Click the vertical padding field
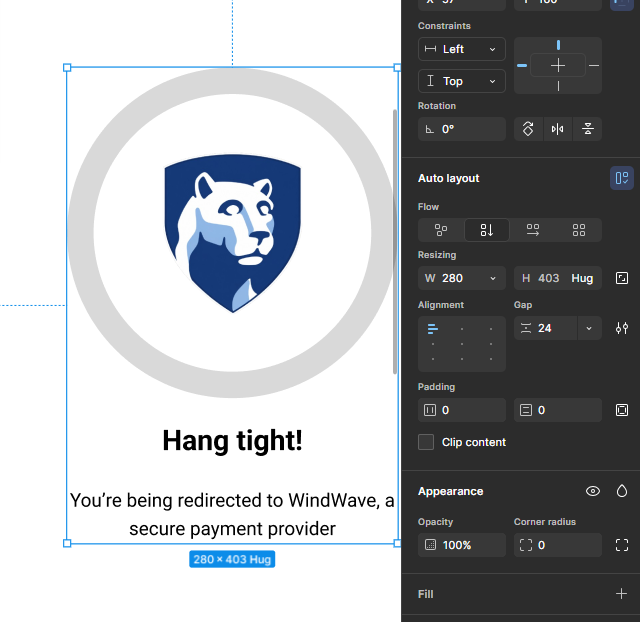Viewport: 640px width, 622px height. pos(558,410)
